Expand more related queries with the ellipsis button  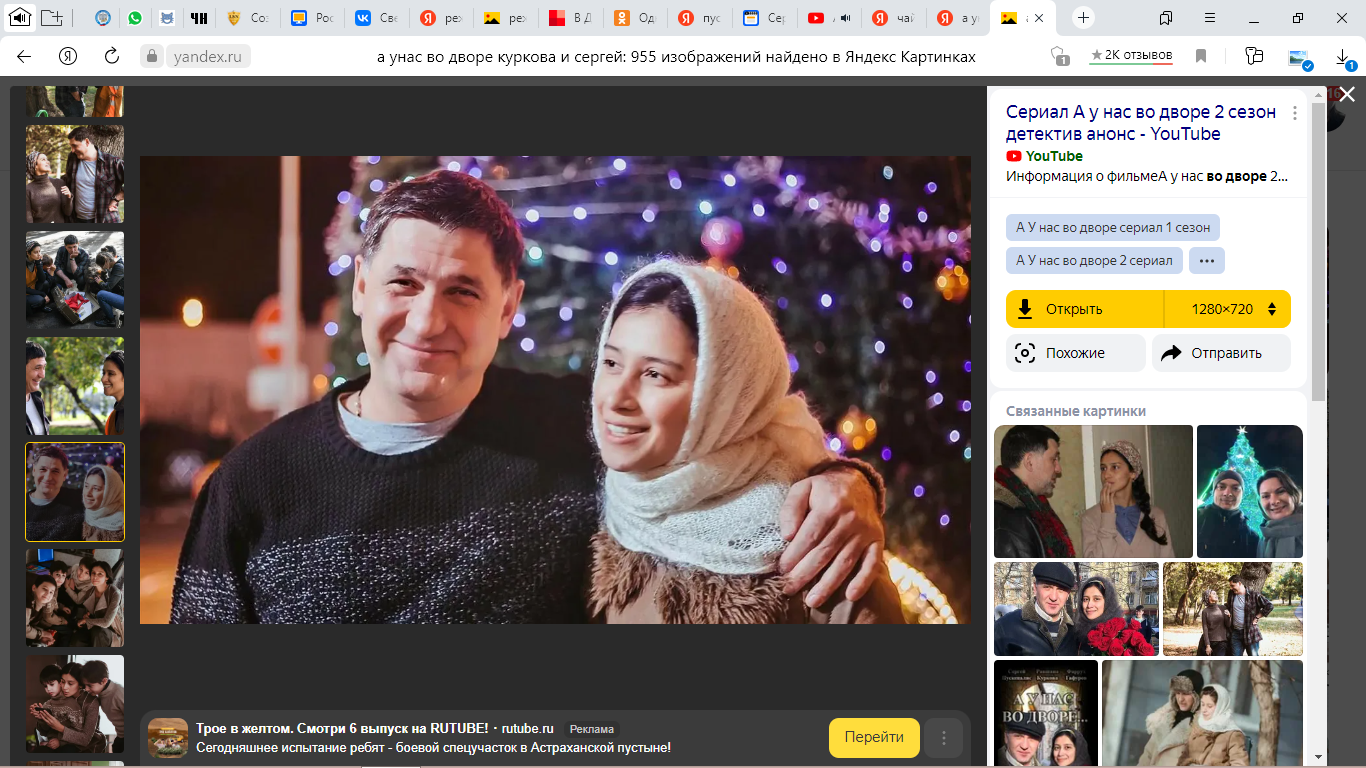[x=1206, y=260]
